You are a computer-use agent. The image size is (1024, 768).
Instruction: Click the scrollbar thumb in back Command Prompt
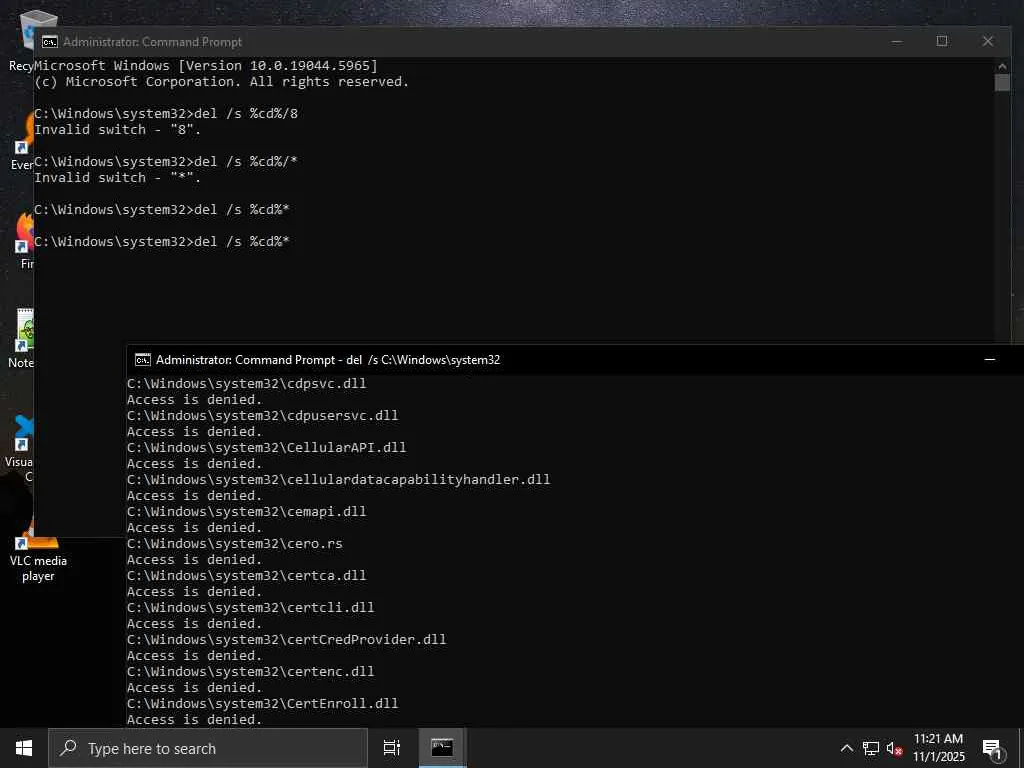coord(1002,82)
